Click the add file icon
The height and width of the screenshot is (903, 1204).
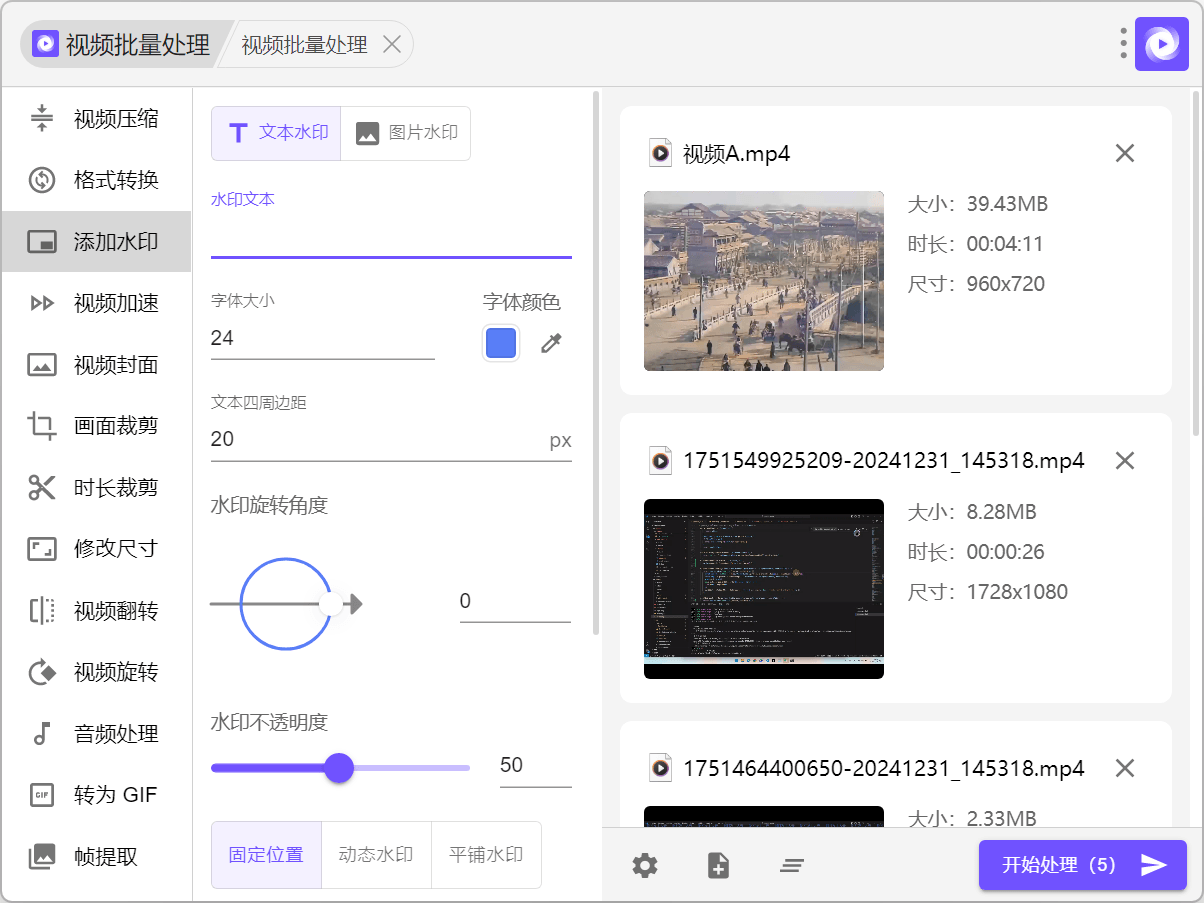pos(718,865)
